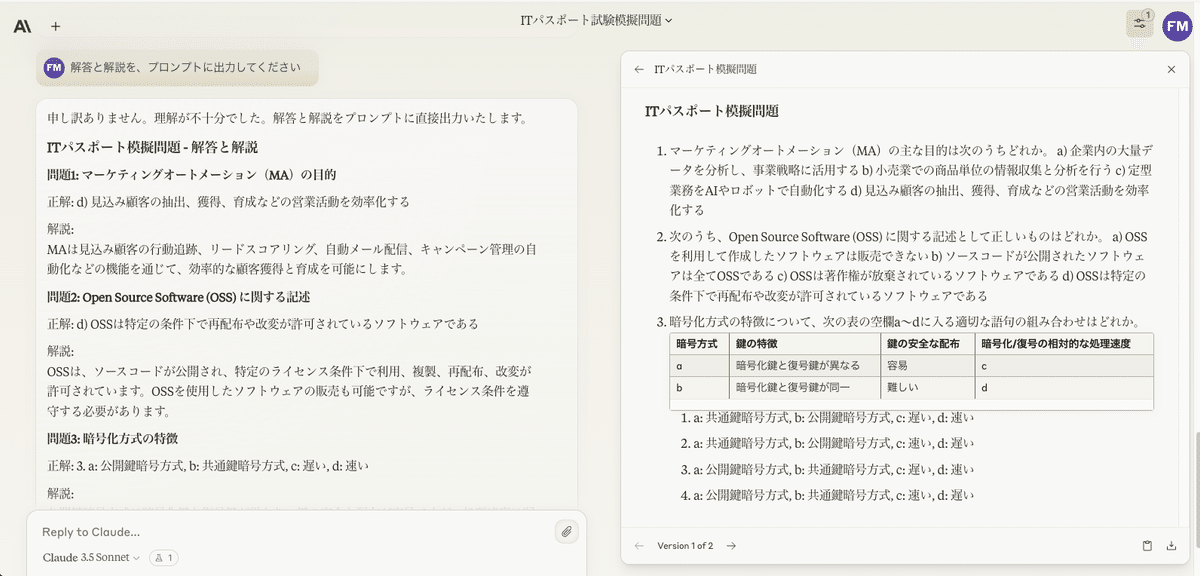Copy artifact contents with clipboard icon
The image size is (1200, 576).
pyautogui.click(x=1148, y=546)
